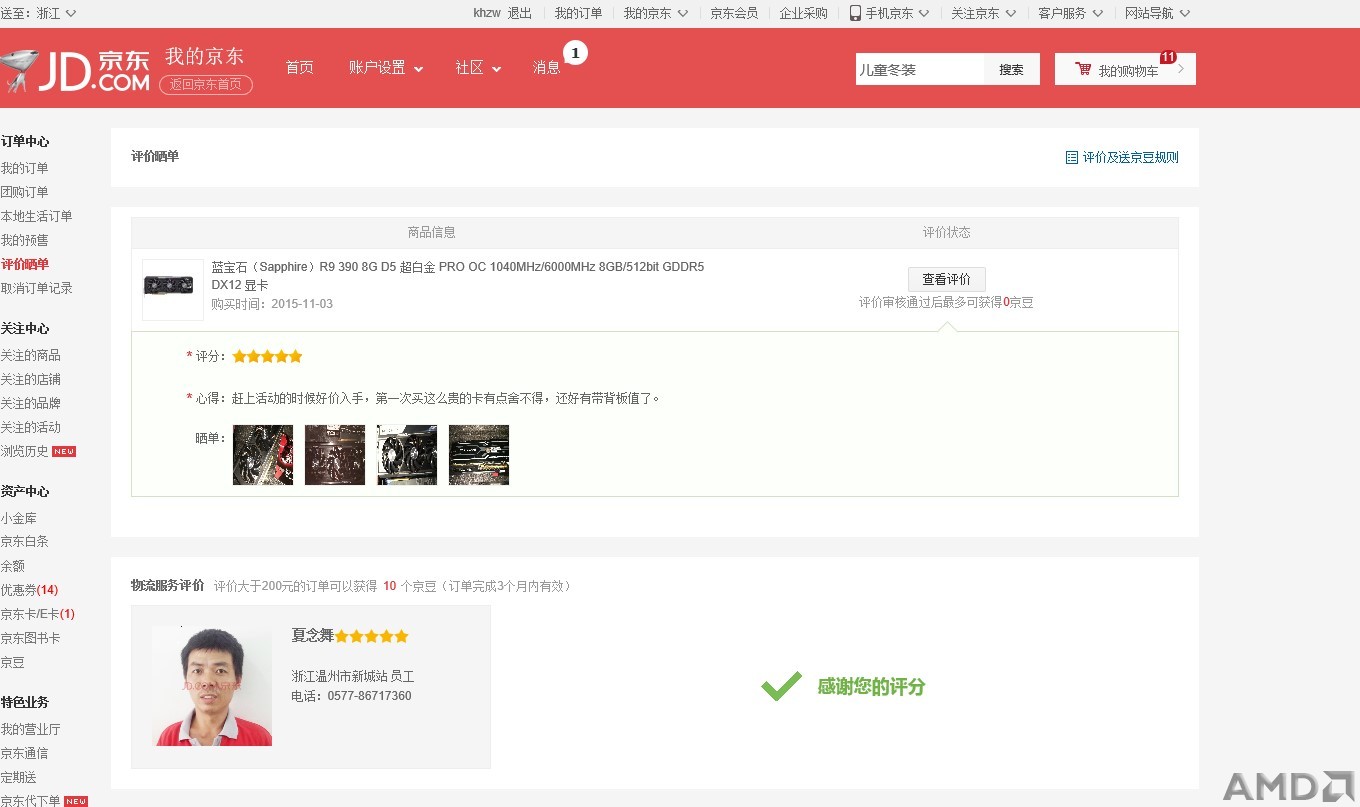Open 京东通信 in the sidebar
Screen dimensions: 1360x807
24,753
